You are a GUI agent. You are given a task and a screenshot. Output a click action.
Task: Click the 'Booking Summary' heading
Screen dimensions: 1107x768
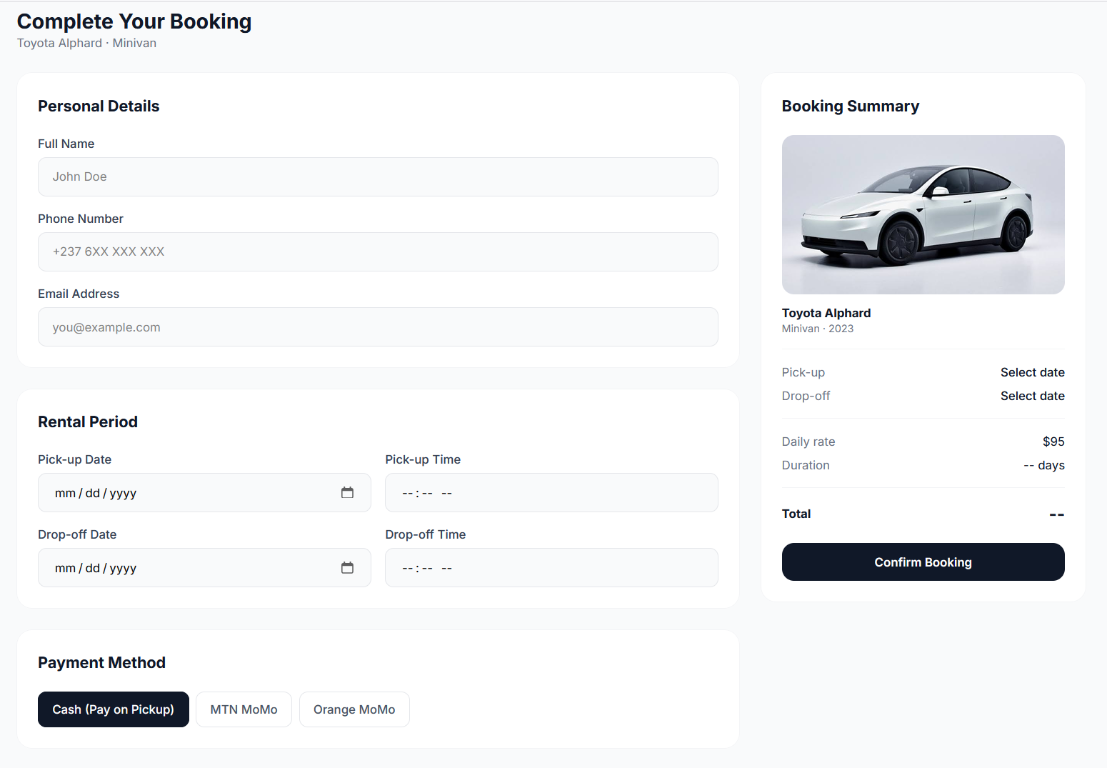tap(850, 106)
